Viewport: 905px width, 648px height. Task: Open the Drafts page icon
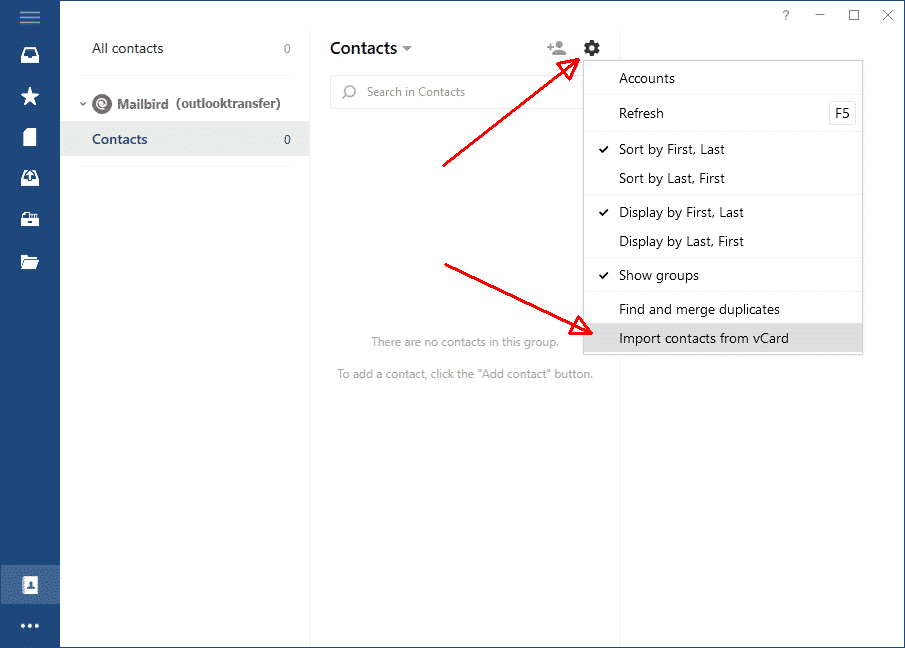(30, 137)
